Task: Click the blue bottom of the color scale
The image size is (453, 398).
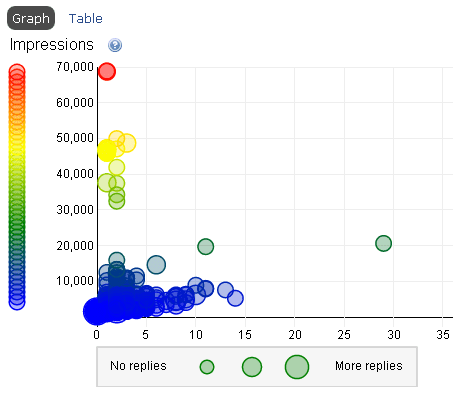Action: coord(17,302)
